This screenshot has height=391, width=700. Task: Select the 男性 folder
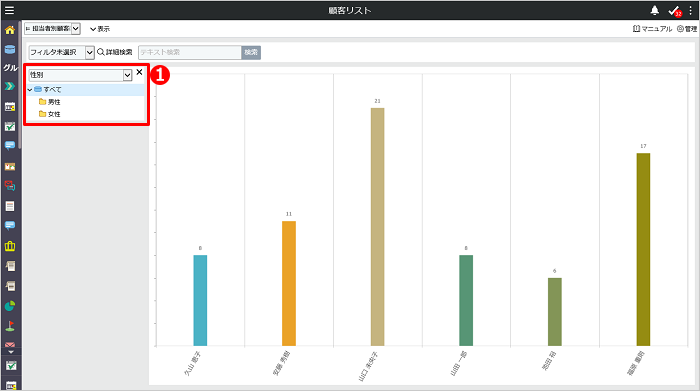click(50, 102)
